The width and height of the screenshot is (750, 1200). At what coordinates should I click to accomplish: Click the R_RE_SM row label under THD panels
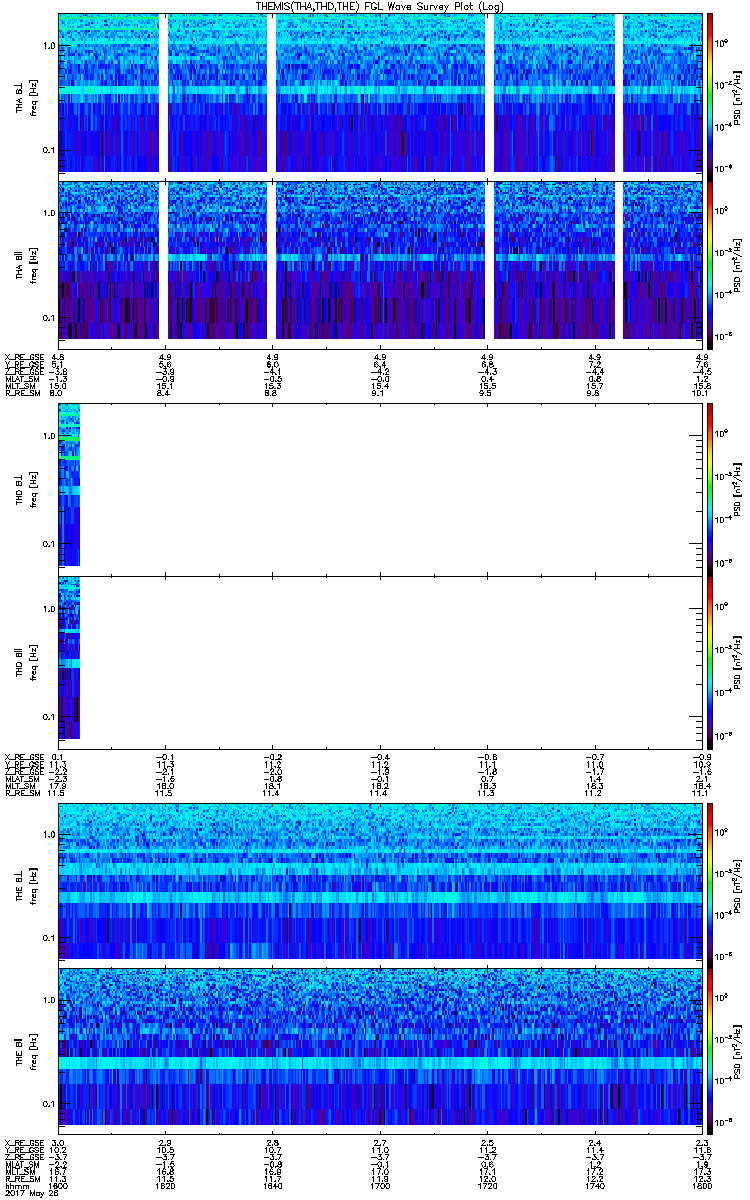pos(22,793)
